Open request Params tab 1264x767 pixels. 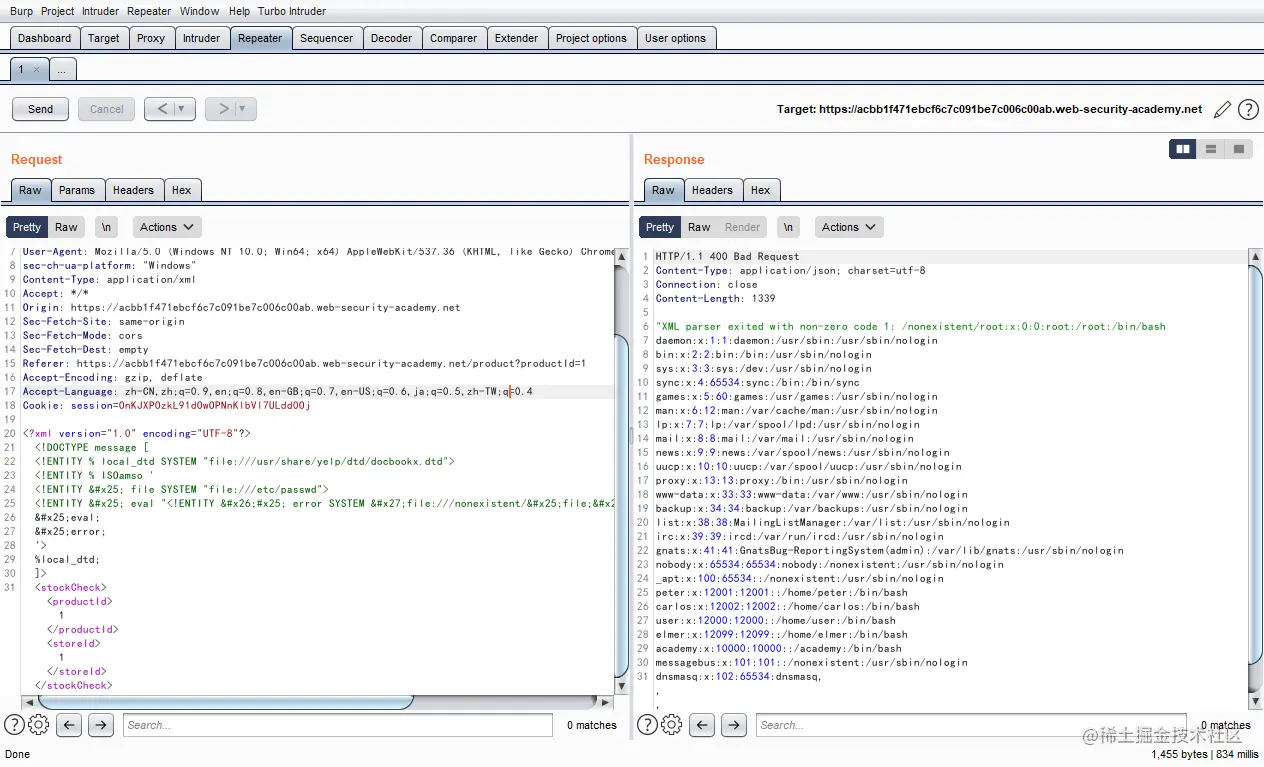77,190
